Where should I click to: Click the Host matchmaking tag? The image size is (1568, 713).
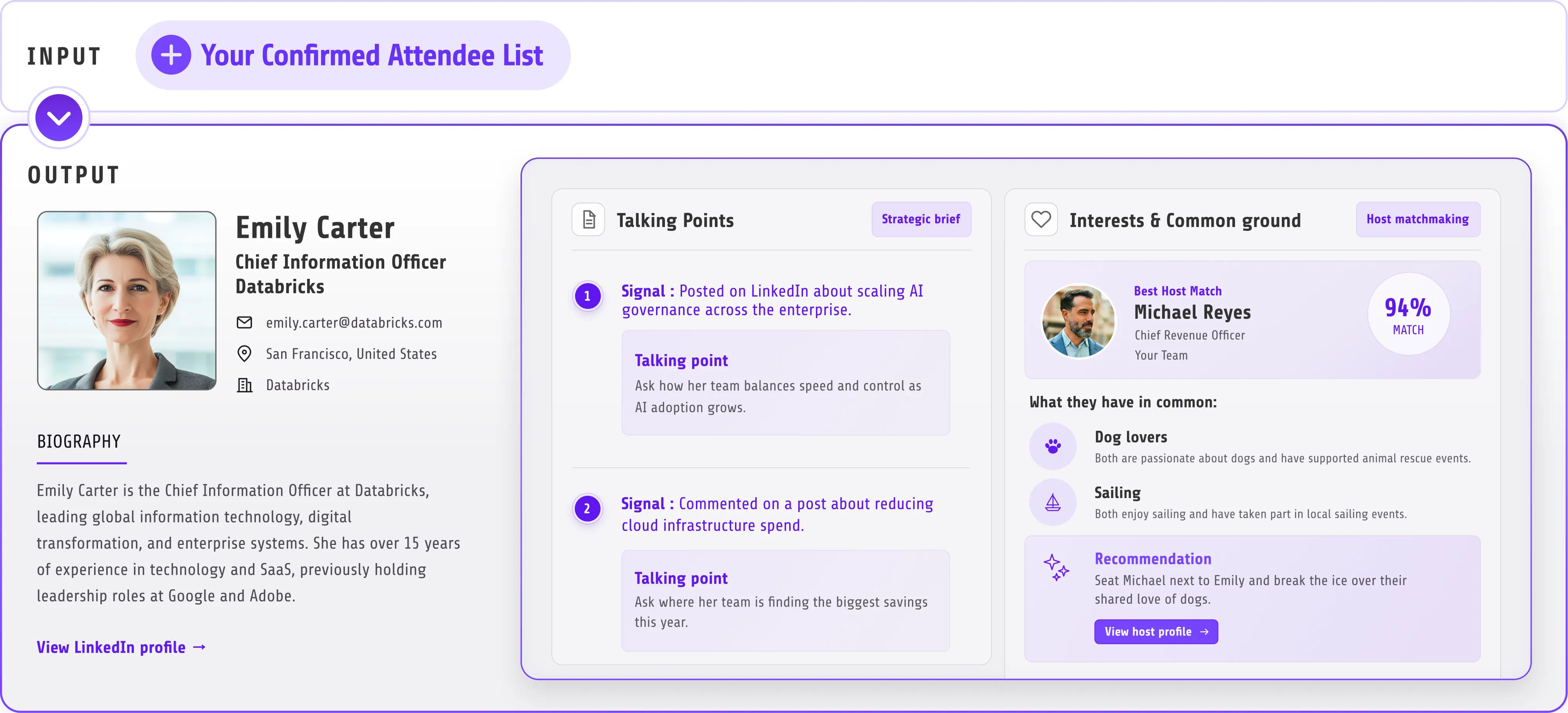tap(1418, 219)
